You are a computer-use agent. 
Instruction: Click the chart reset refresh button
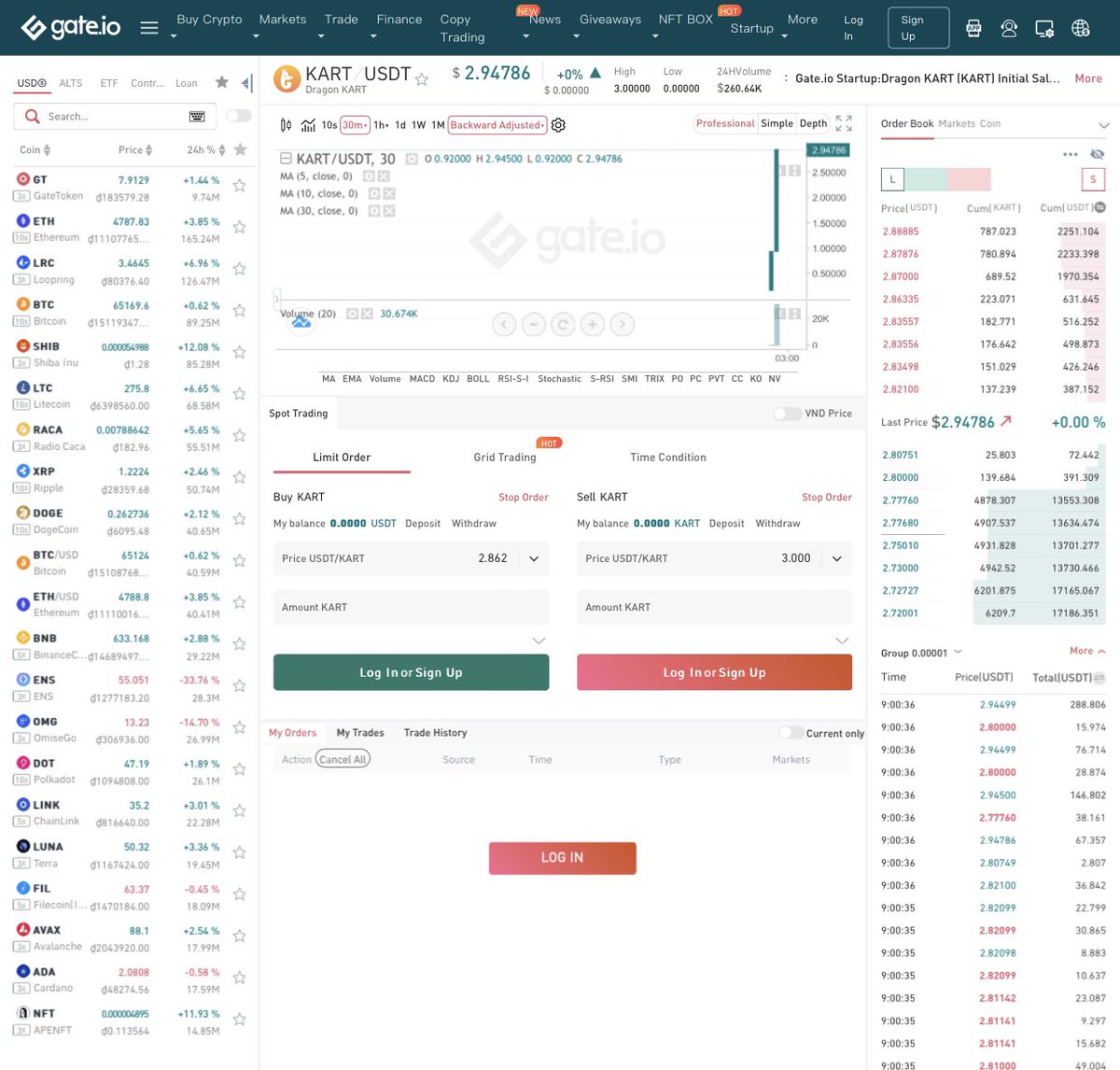(563, 325)
